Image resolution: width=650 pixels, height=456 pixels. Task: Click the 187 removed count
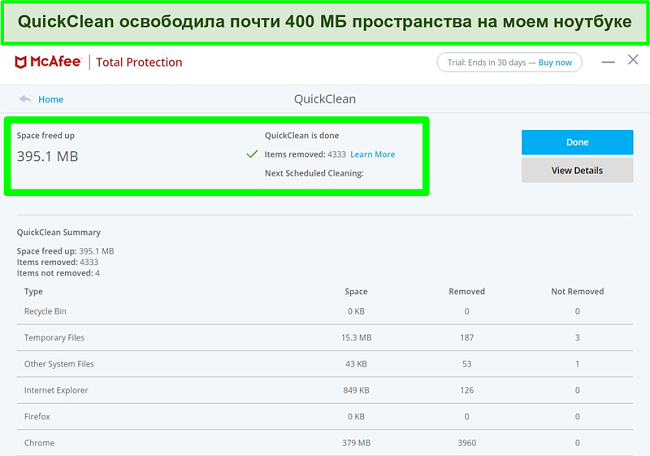point(467,337)
